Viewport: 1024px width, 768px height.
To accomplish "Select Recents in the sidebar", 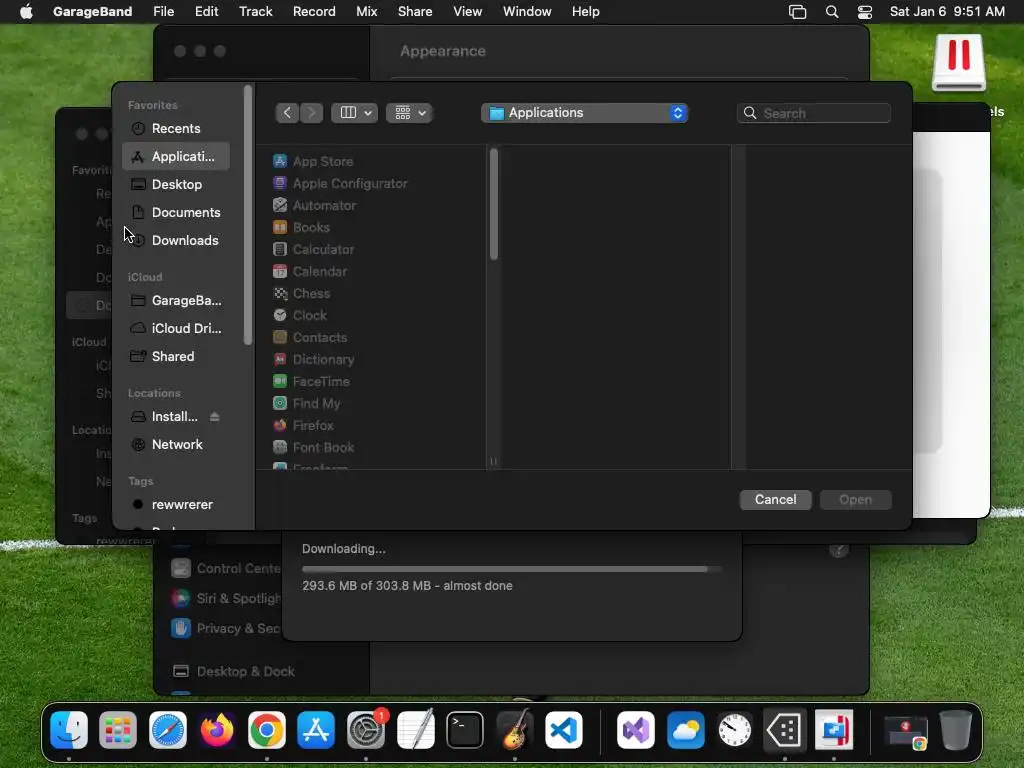I will pos(176,129).
